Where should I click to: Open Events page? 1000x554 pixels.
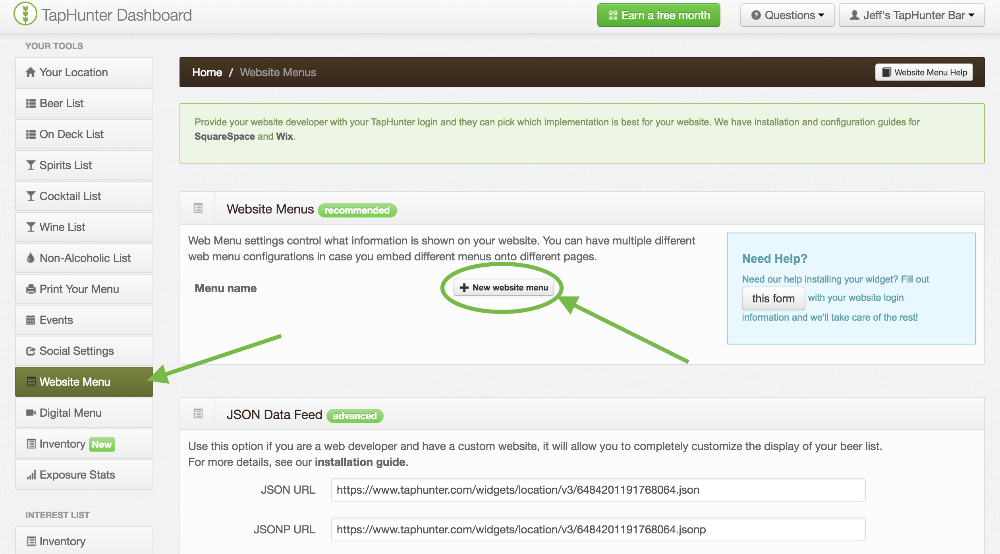(x=84, y=320)
